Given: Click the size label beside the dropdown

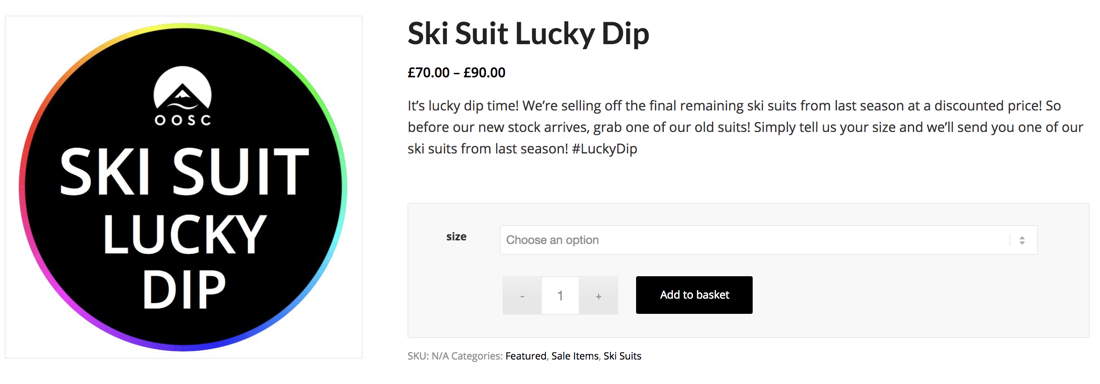Looking at the screenshot, I should point(456,237).
